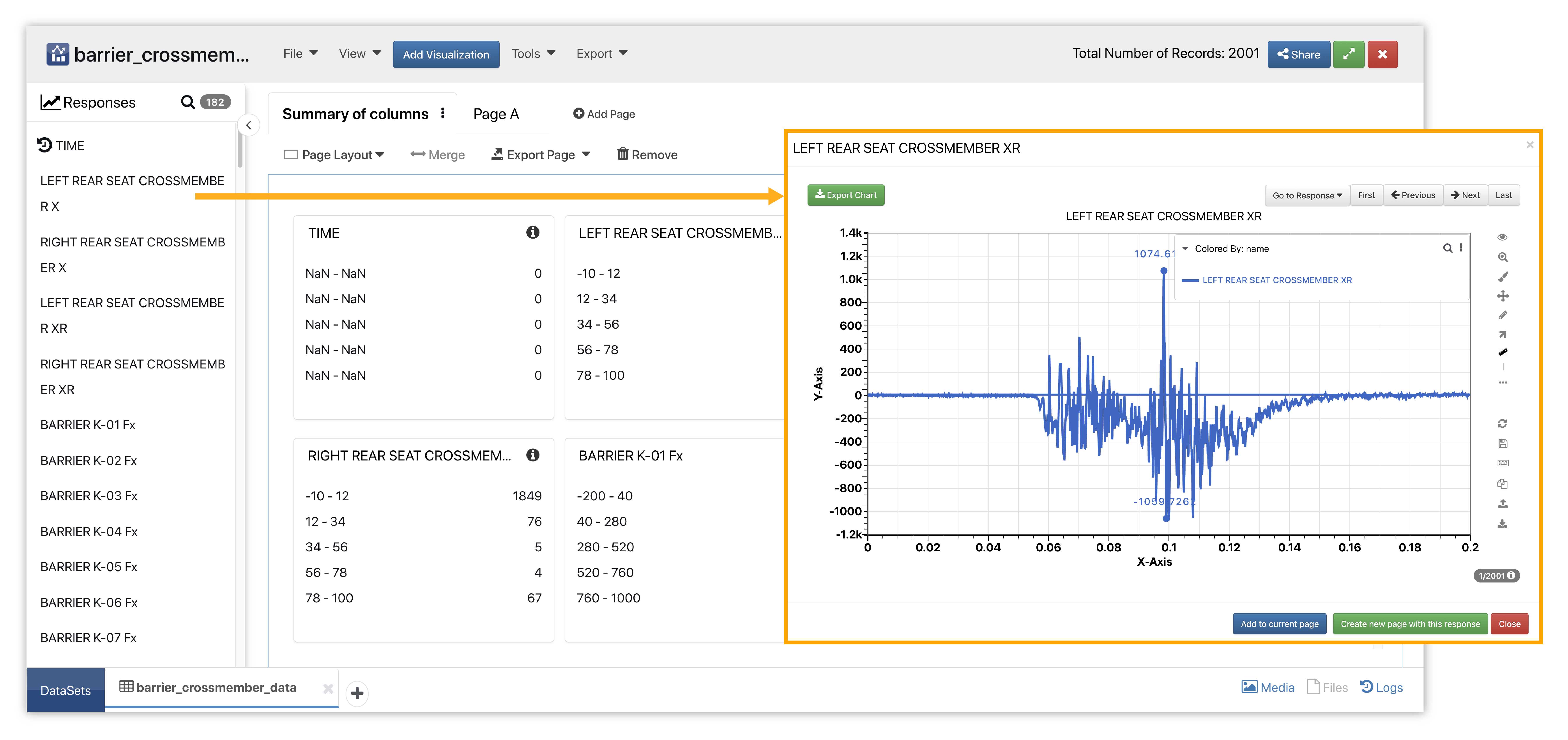Click the download icon in chart toolbar
Image resolution: width=1568 pixels, height=740 pixels.
[x=1502, y=524]
